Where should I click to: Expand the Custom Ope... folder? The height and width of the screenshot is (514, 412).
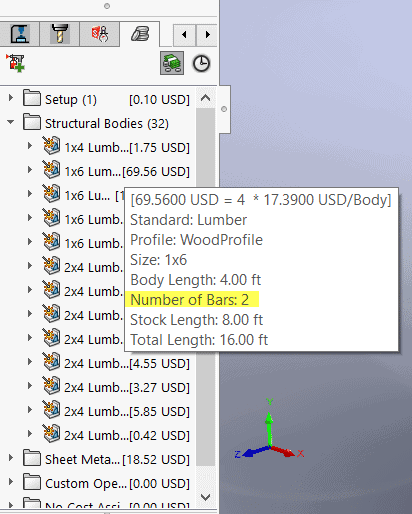[x=11, y=482]
